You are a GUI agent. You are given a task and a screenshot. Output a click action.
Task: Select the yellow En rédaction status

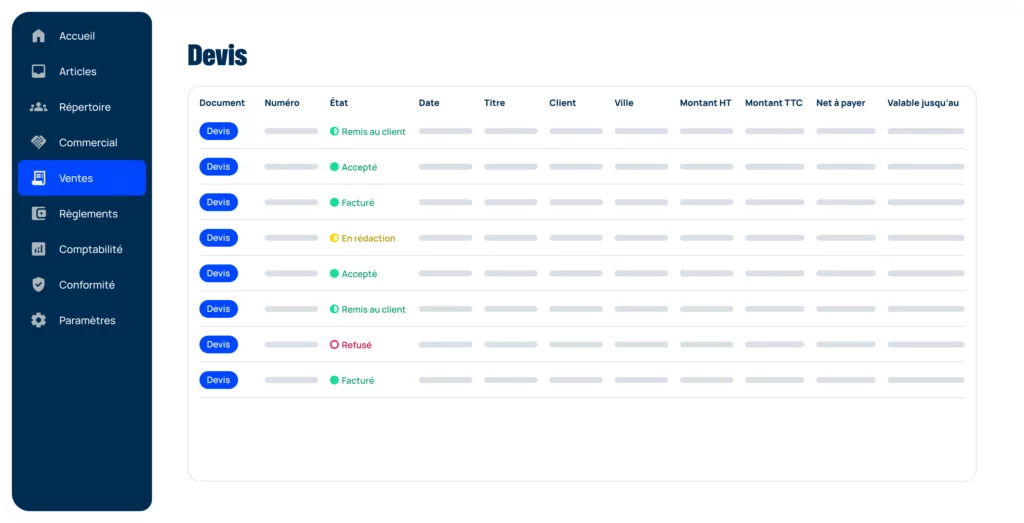click(363, 238)
